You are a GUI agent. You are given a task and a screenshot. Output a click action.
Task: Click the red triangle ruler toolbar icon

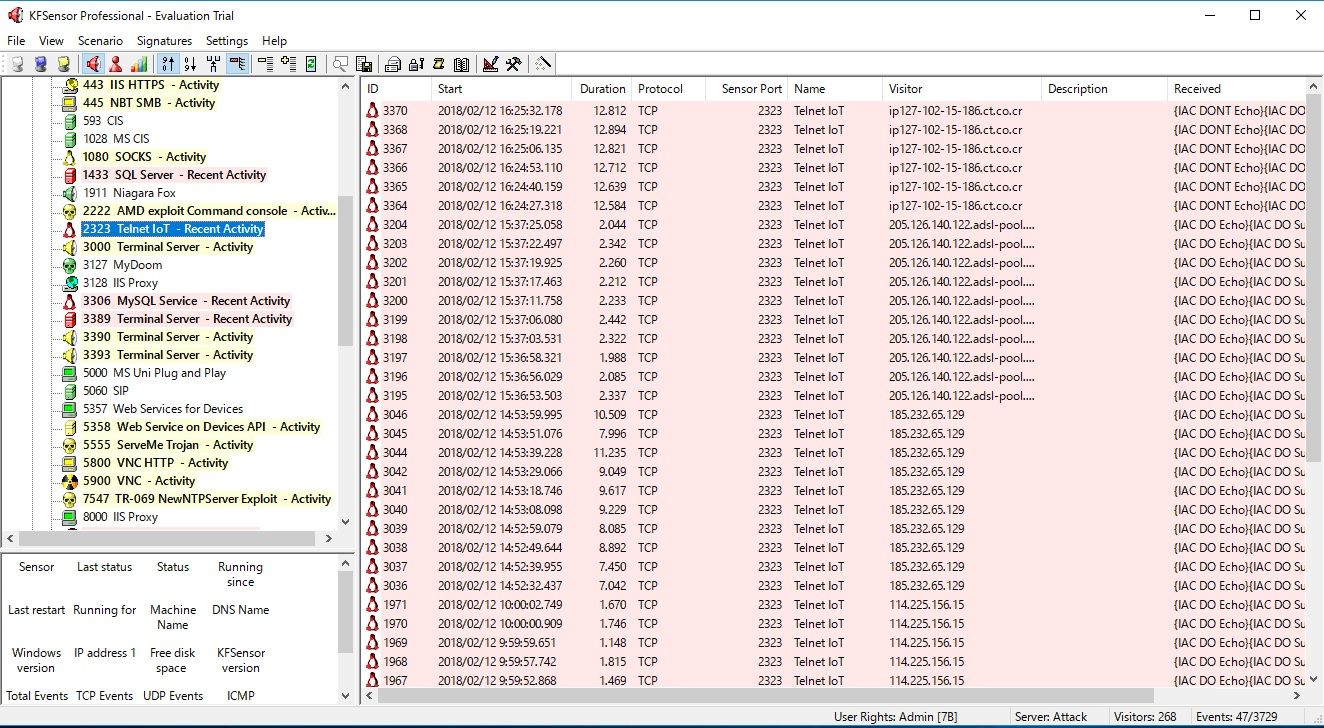[490, 64]
